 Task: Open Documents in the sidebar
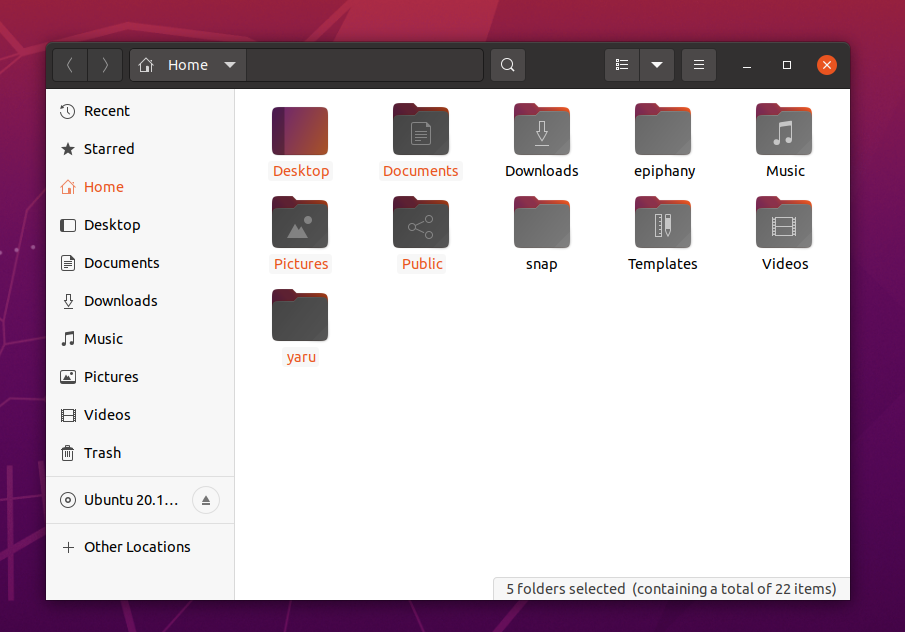click(x=140, y=263)
